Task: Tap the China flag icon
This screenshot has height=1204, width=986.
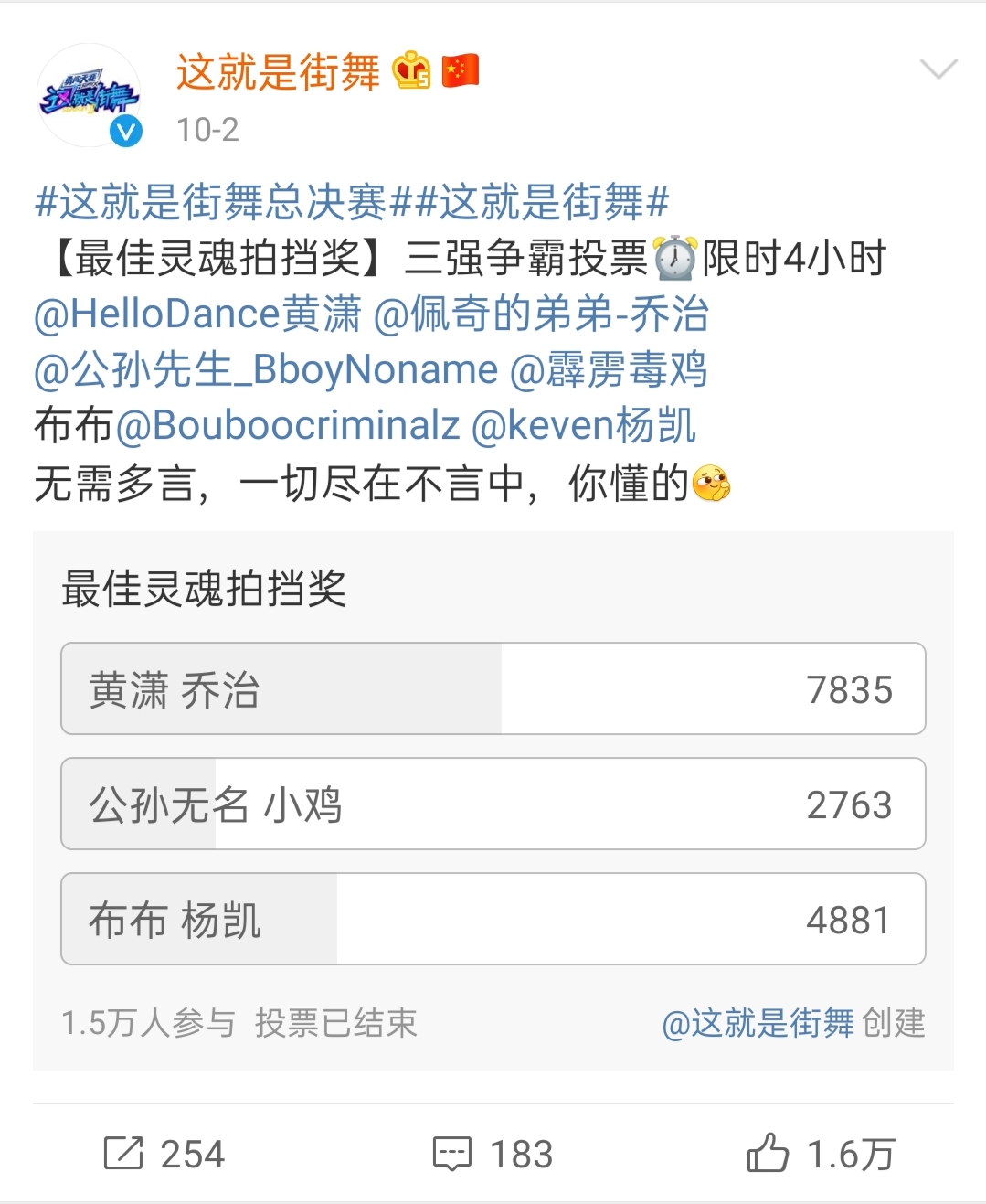Action: click(461, 71)
